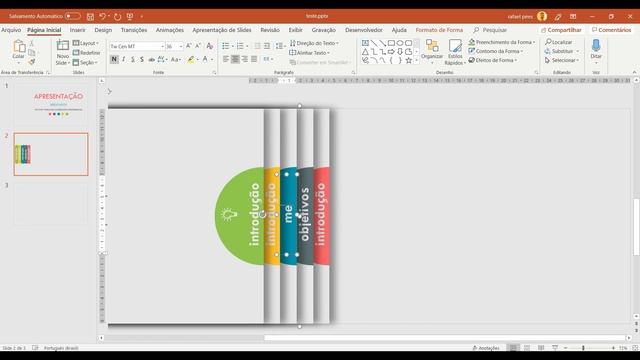Viewport: 640px width, 360px height.
Task: Click the save icon in title bar
Action: click(90, 16)
